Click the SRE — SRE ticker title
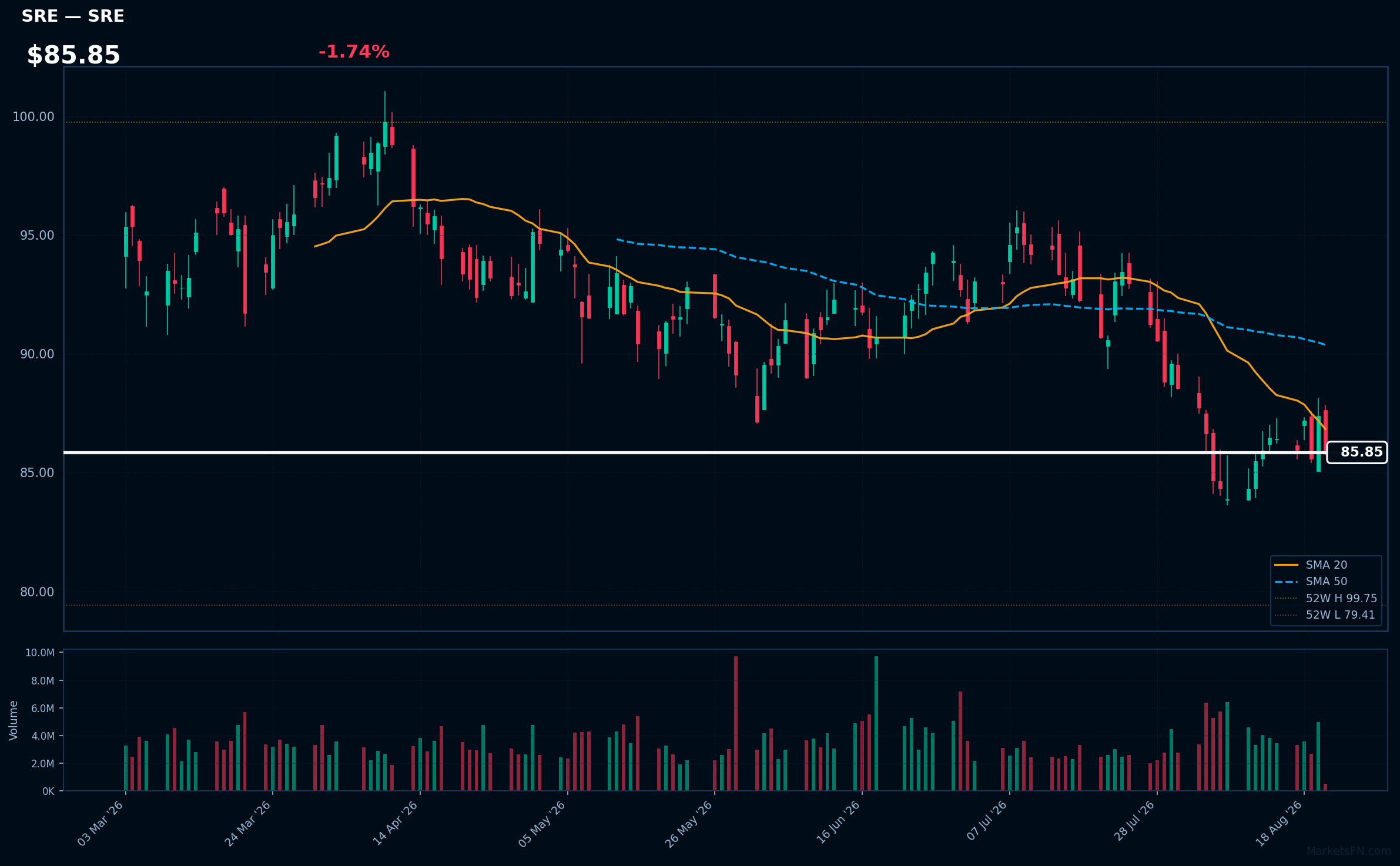 [x=73, y=16]
